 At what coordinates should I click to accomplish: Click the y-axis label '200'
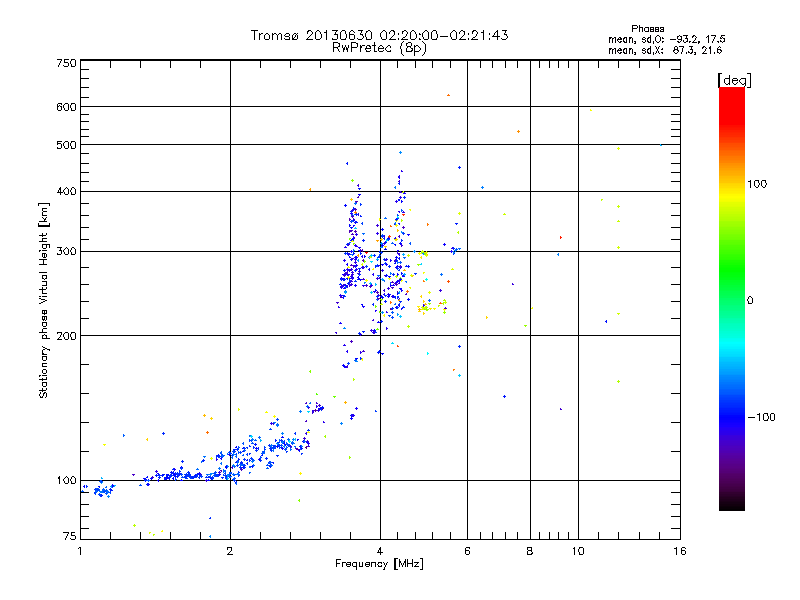(x=66, y=336)
